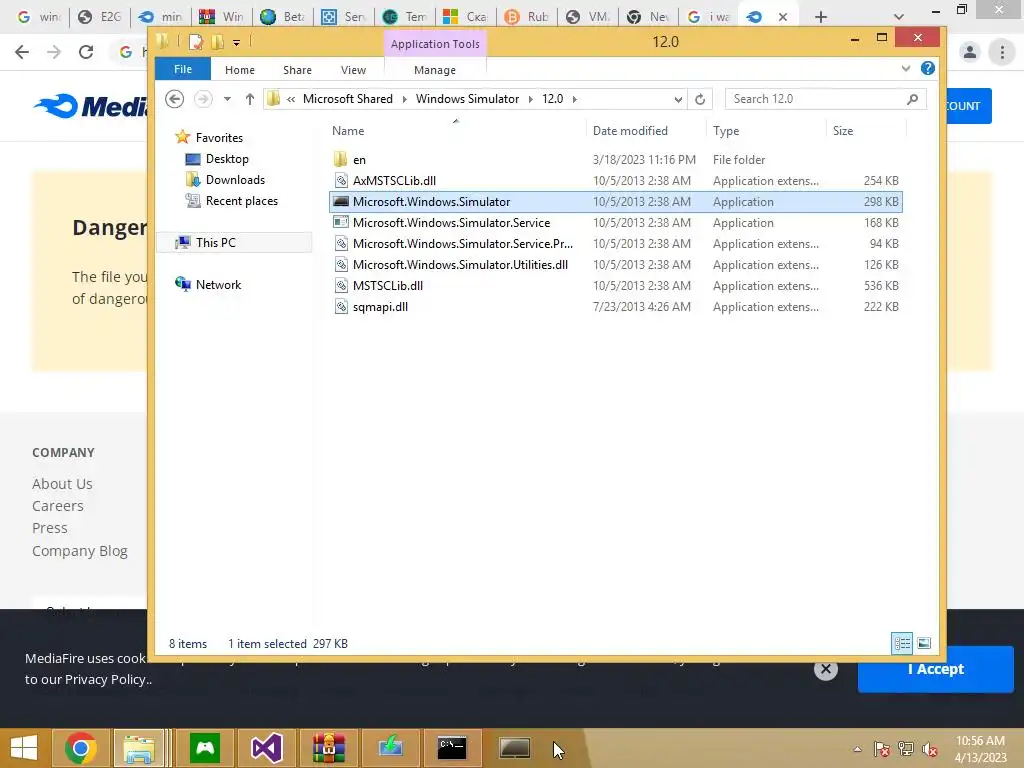
Task: Go up one folder level
Action: (249, 99)
